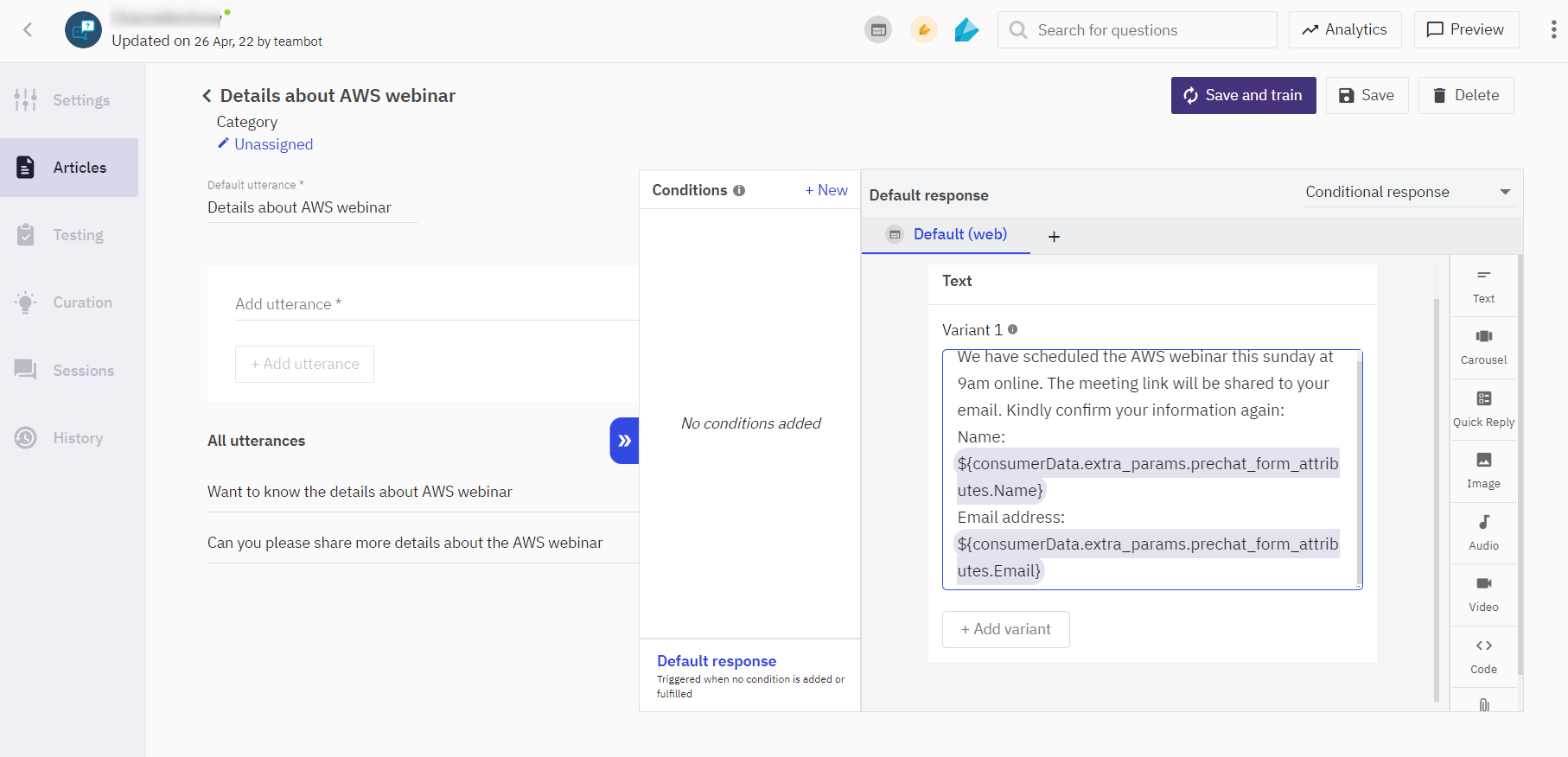Click the Conditions info icon
This screenshot has width=1568, height=757.
click(739, 191)
